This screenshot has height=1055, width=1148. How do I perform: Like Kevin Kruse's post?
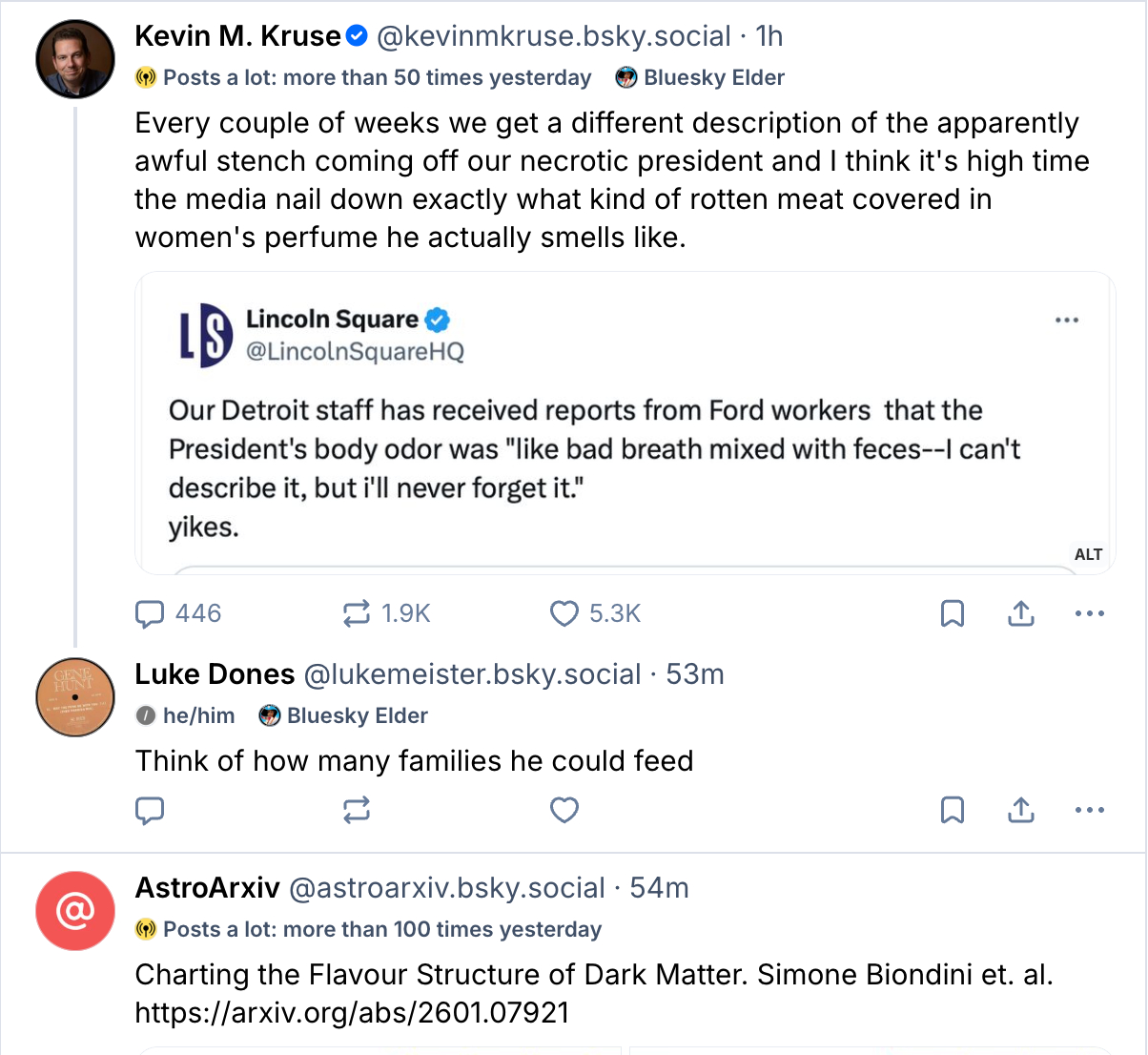(564, 613)
